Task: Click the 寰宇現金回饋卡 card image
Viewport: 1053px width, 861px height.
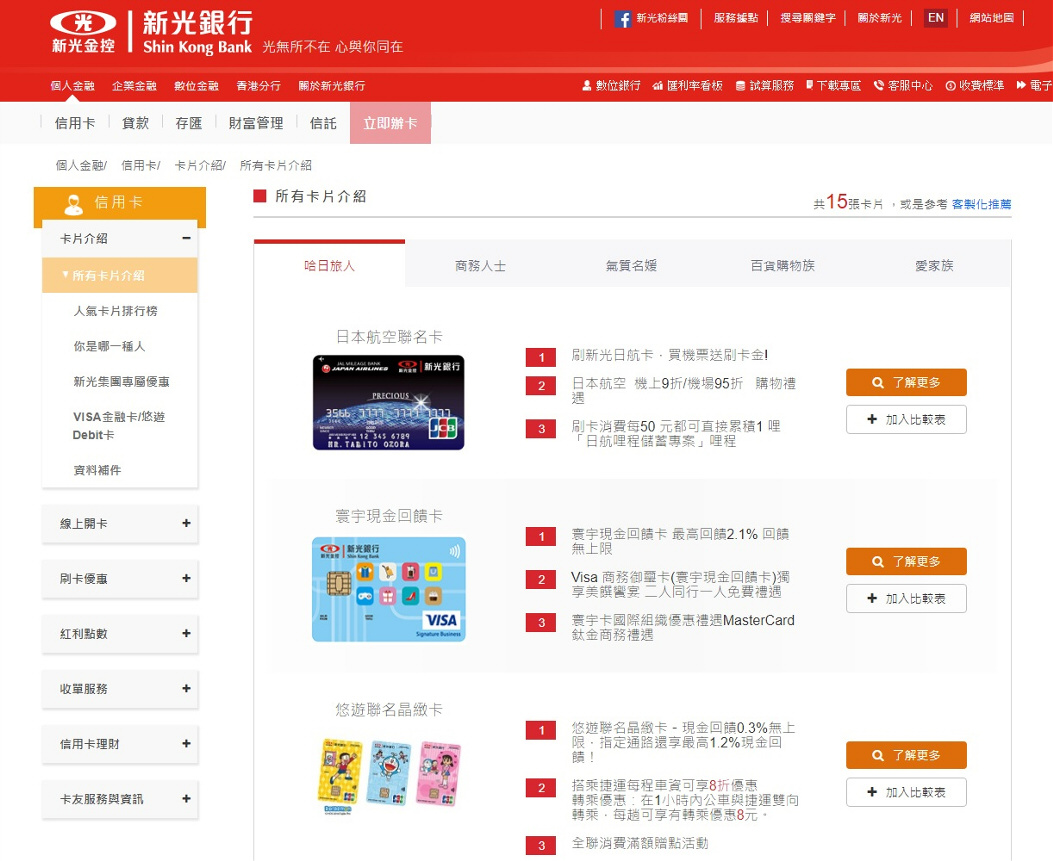Action: click(x=389, y=589)
